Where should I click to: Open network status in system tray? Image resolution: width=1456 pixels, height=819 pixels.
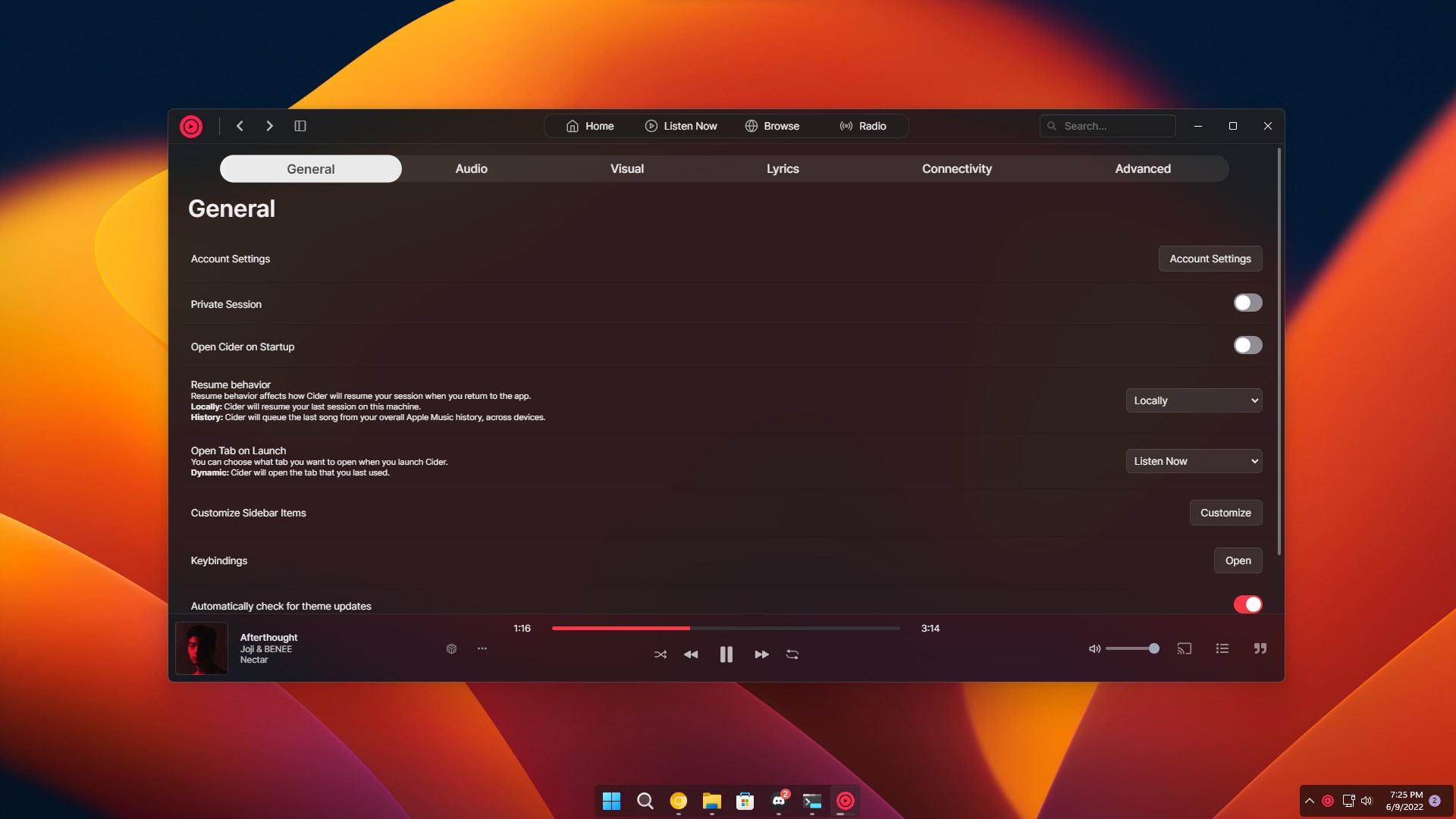(x=1348, y=801)
